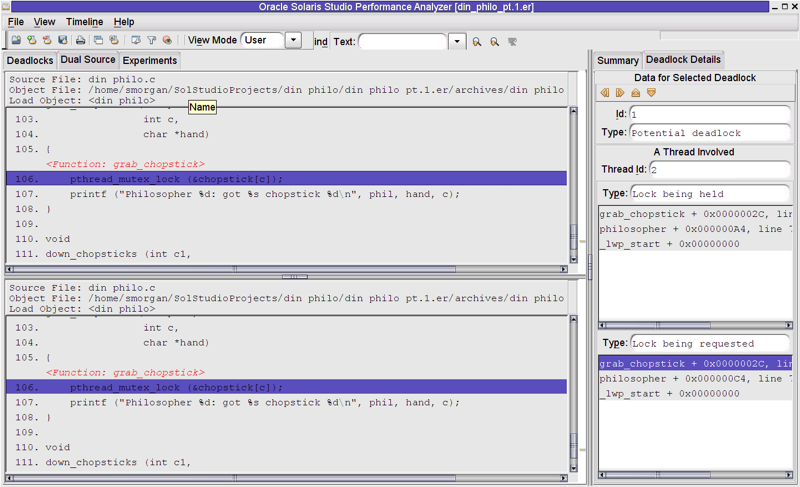Click the toolbar icon right of New Window
Viewport: 800px width, 487px height.
tap(114, 40)
